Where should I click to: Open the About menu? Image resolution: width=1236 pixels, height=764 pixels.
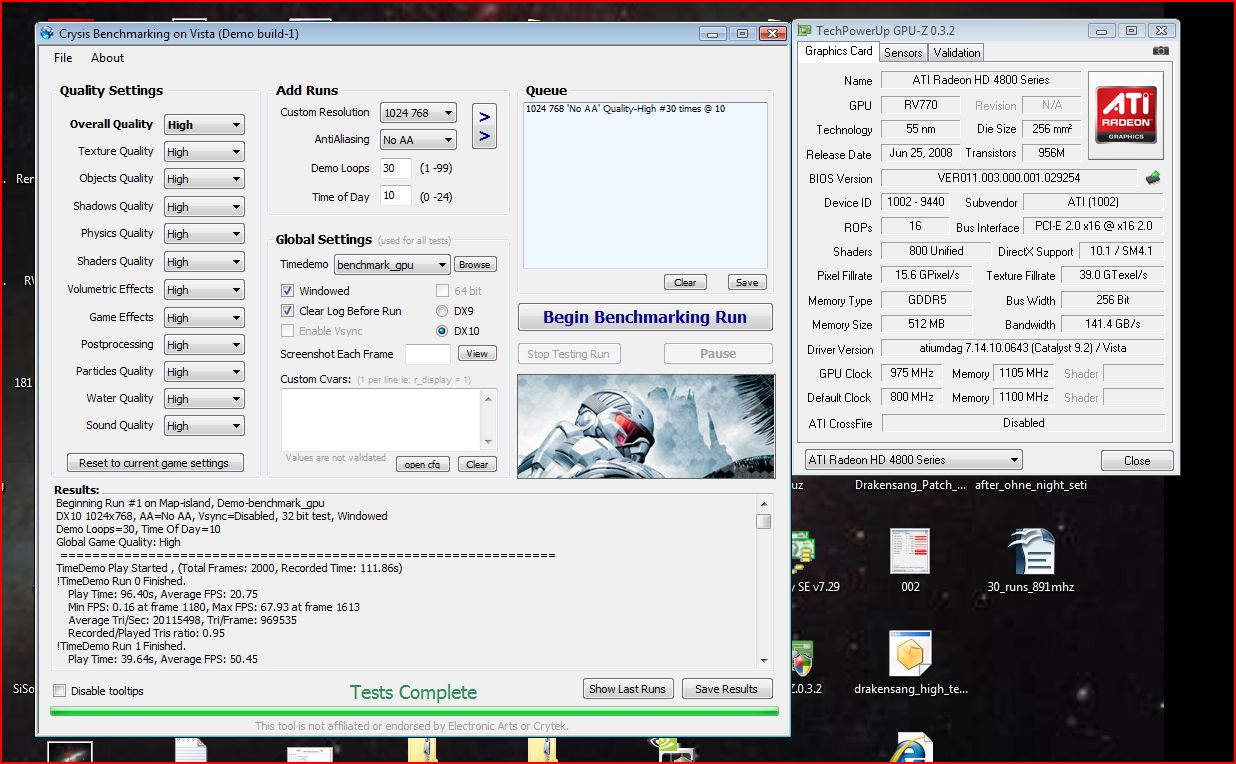click(107, 58)
